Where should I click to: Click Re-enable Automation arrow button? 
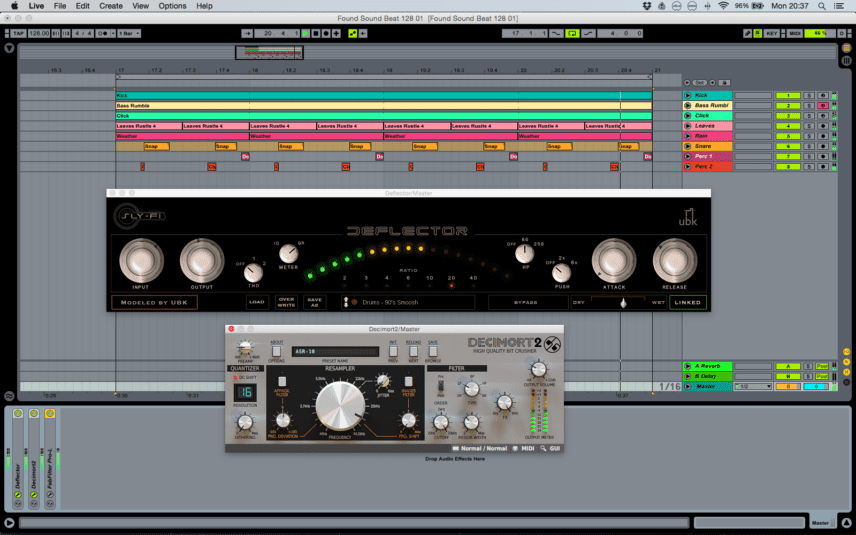(362, 33)
